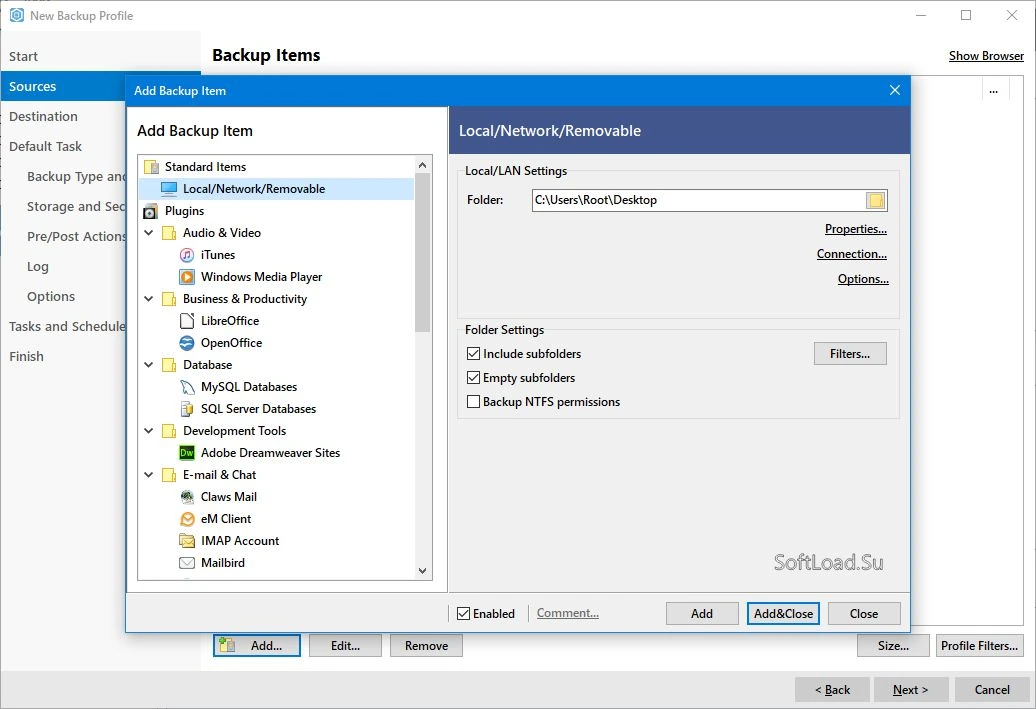Click the E-mail & Chat folder icon

coord(169,475)
